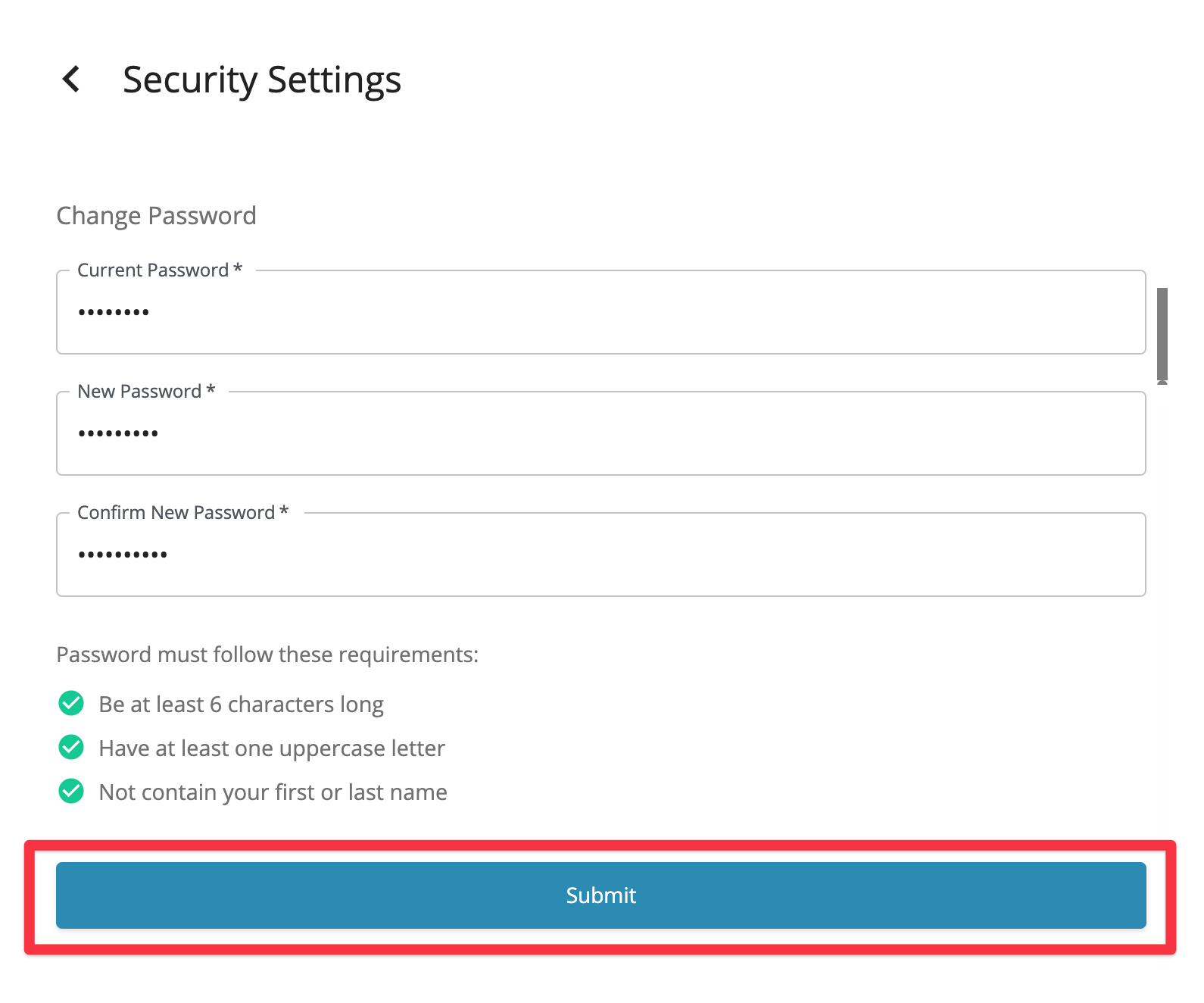Click "Be at least 6 characters long" text

[241, 705]
